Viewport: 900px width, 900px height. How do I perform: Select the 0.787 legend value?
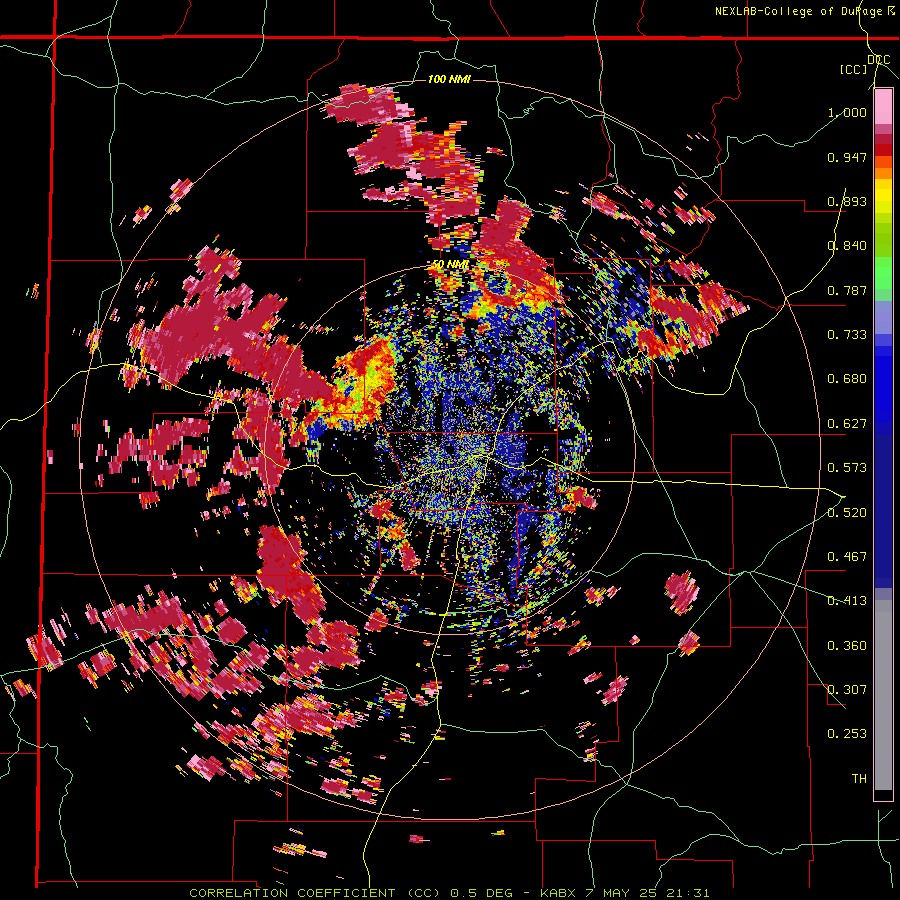coord(847,290)
